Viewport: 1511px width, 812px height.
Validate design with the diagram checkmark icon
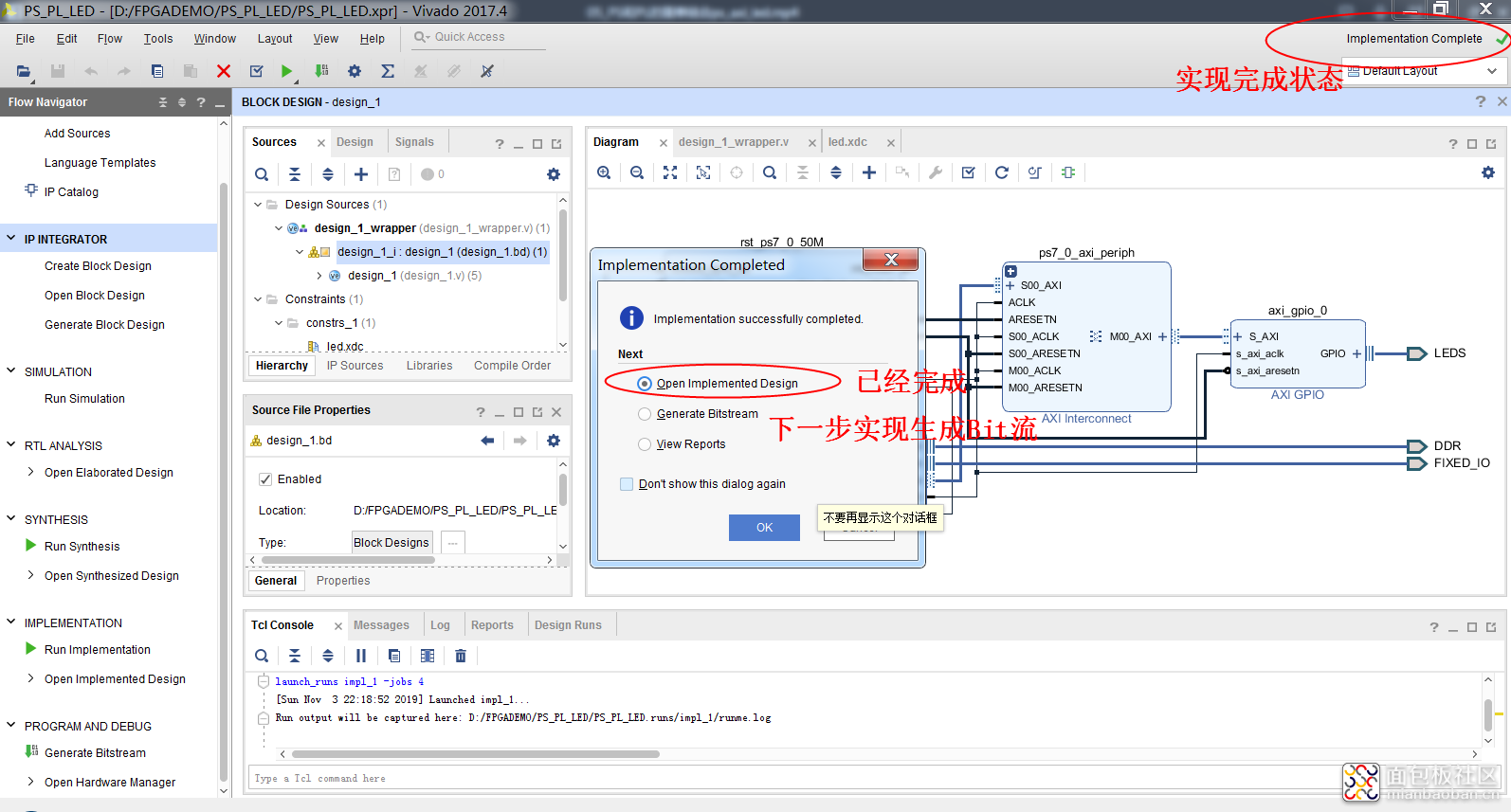tap(969, 172)
